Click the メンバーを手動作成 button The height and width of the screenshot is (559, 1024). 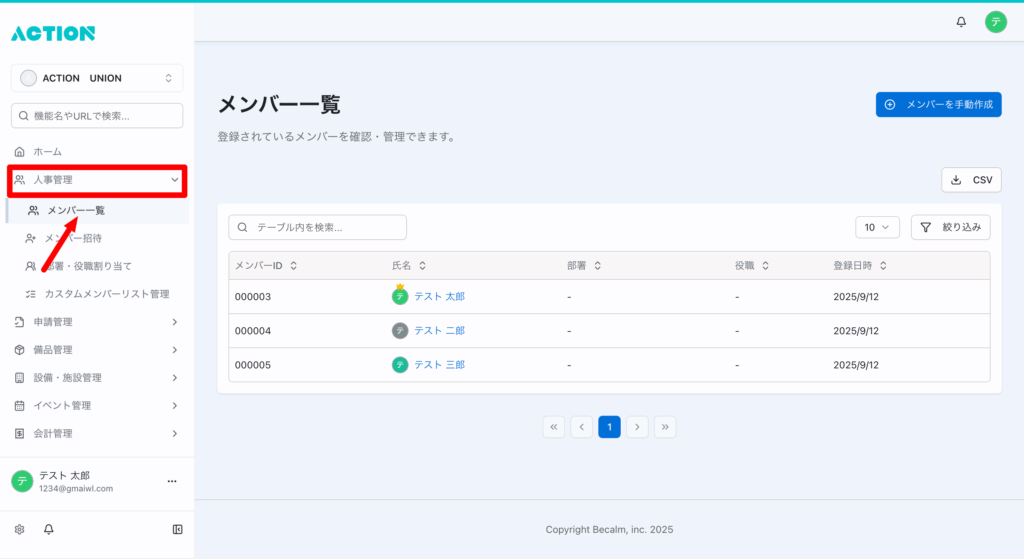coord(938,104)
